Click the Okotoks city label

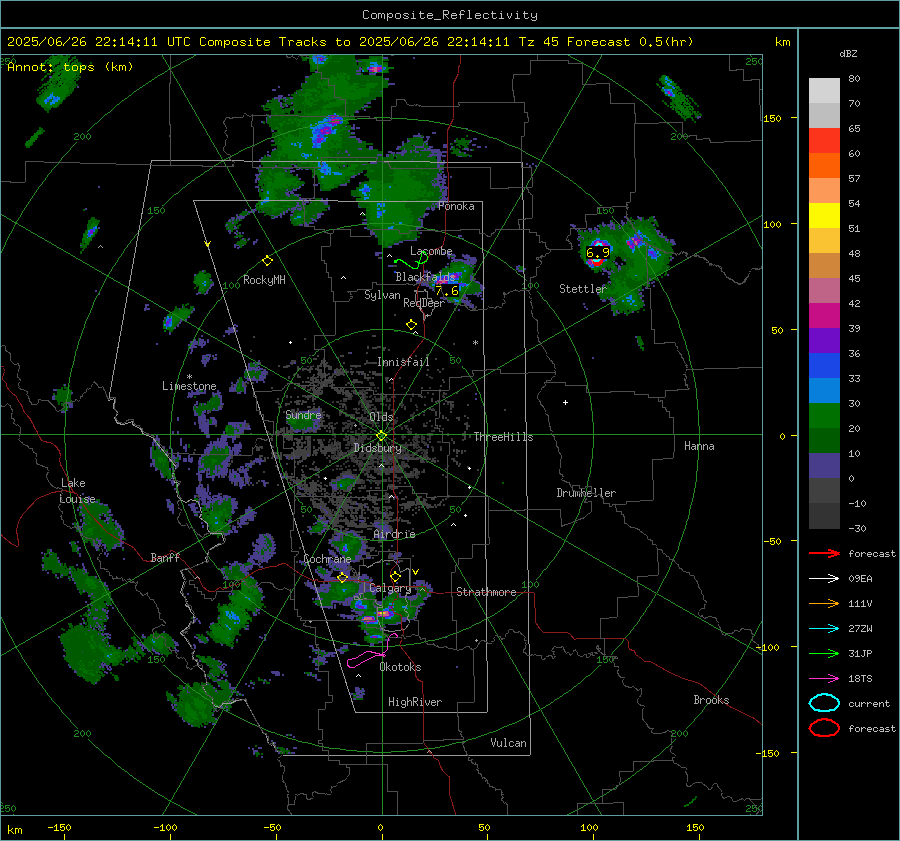tap(400, 667)
